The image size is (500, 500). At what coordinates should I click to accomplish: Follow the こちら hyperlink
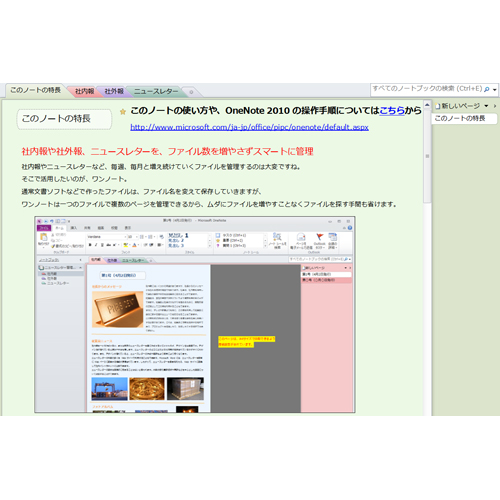392,110
